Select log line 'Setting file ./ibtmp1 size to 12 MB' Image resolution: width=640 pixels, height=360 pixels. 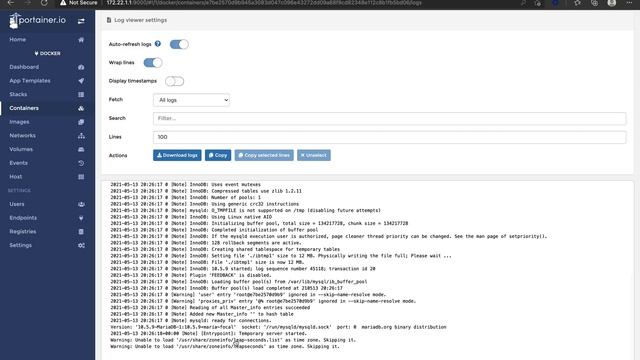pos(281,256)
